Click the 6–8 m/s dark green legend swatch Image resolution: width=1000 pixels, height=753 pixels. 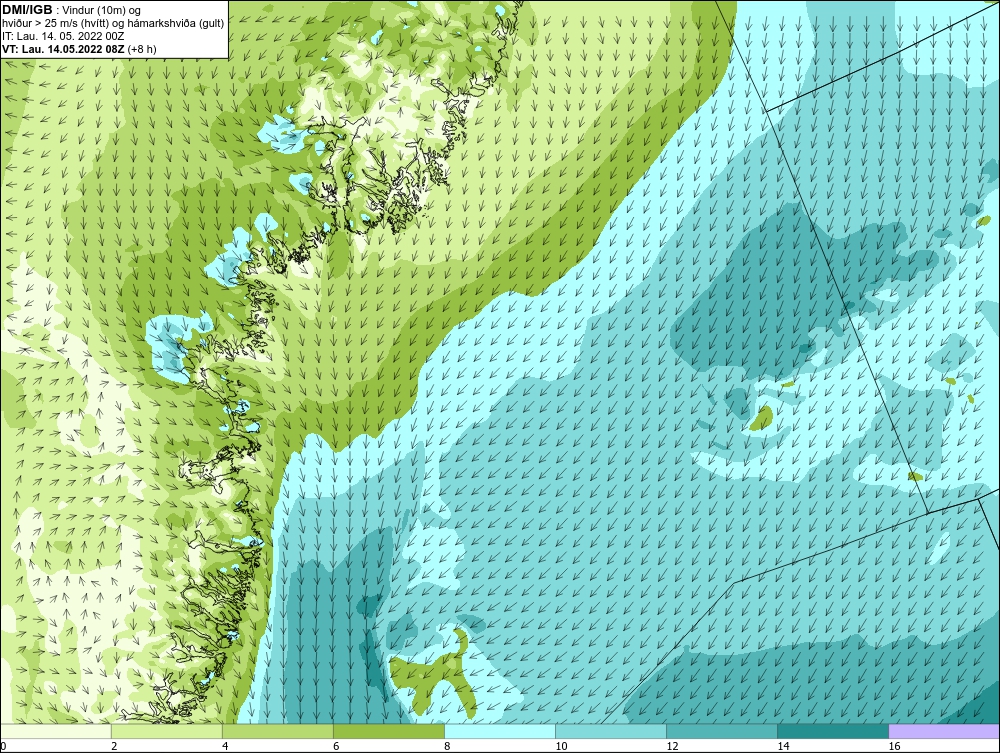[388, 731]
